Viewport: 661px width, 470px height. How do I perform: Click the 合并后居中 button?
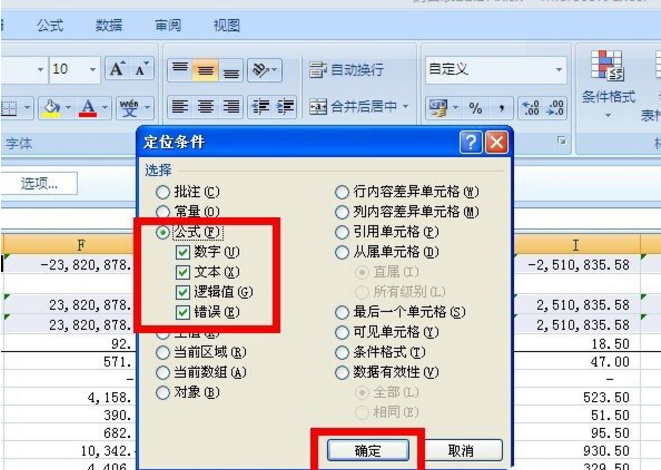[x=354, y=107]
